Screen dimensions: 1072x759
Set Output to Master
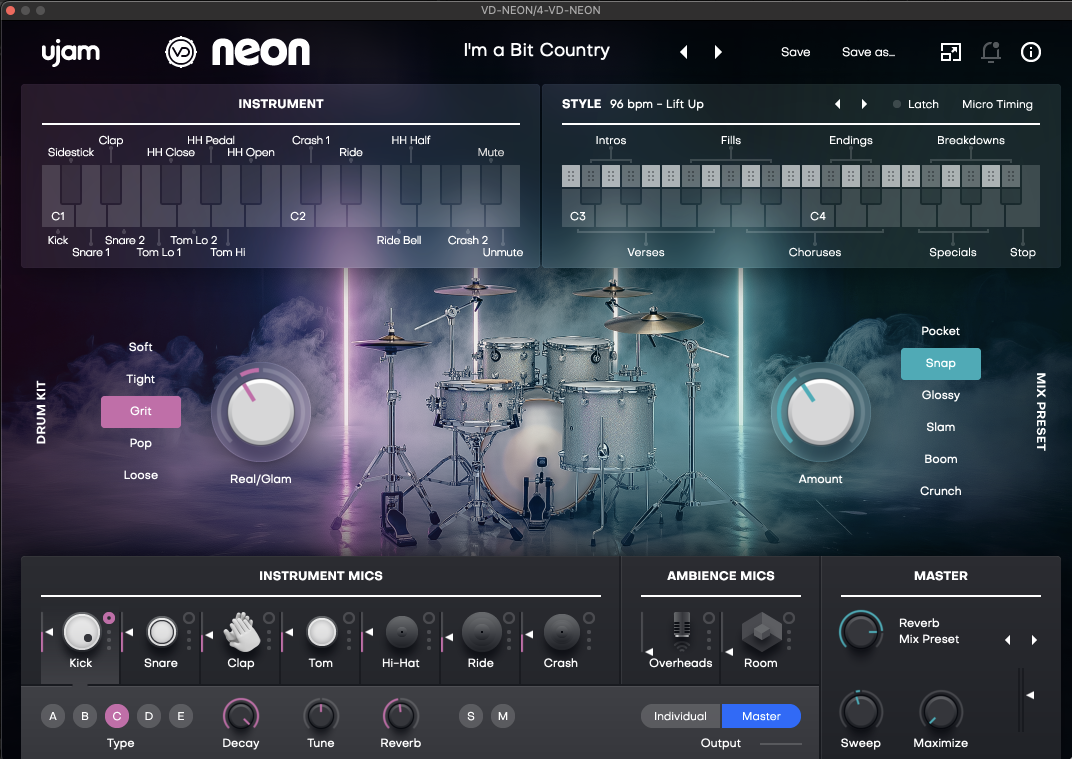pos(761,716)
